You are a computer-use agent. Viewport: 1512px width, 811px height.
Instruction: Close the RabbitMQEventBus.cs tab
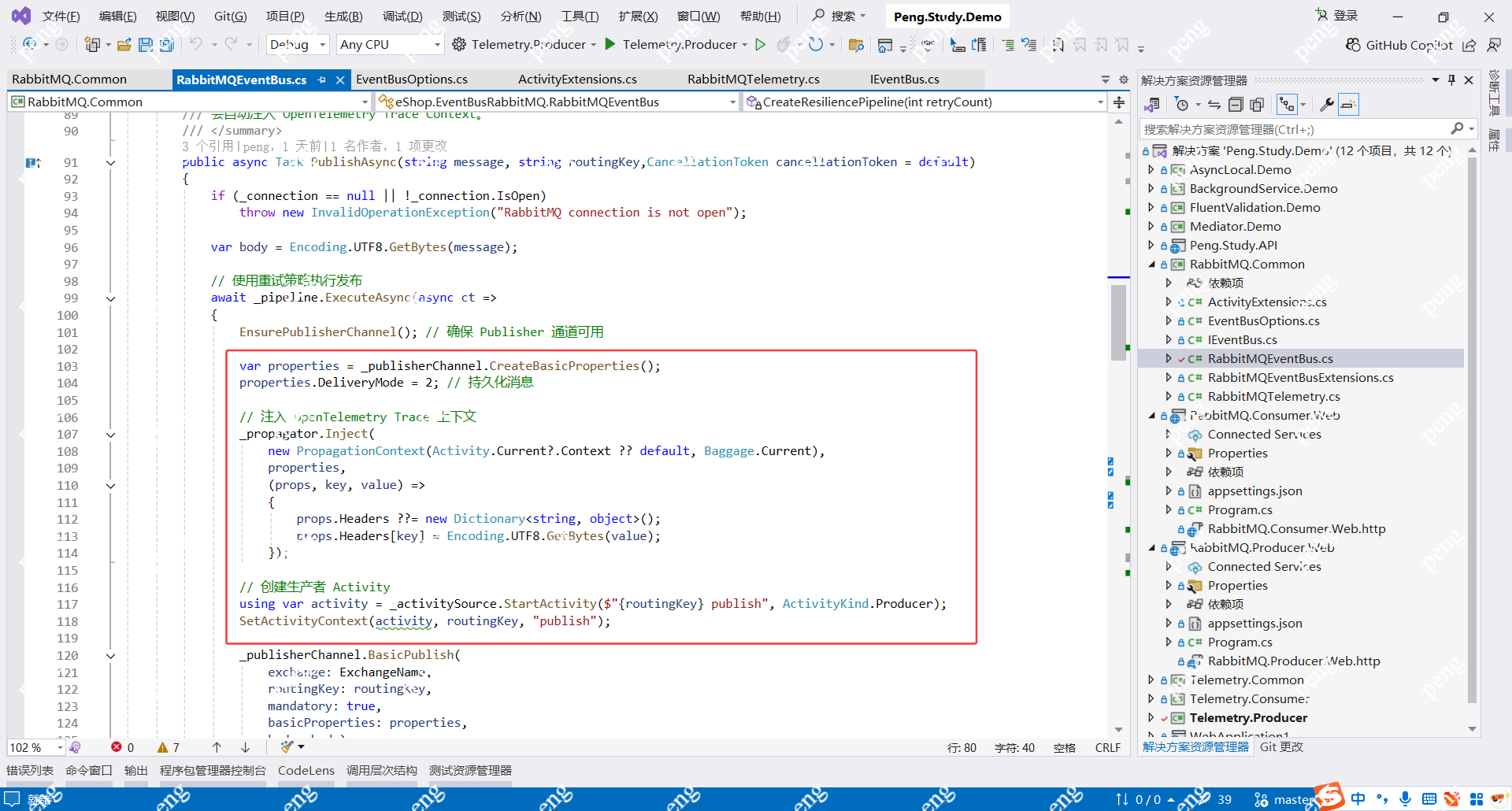(x=340, y=80)
